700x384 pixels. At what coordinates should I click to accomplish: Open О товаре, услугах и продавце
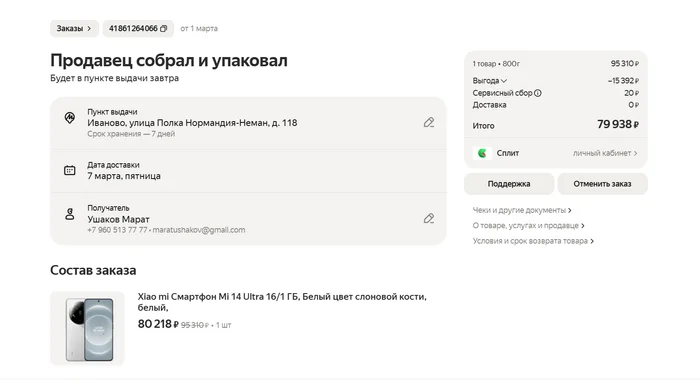529,225
